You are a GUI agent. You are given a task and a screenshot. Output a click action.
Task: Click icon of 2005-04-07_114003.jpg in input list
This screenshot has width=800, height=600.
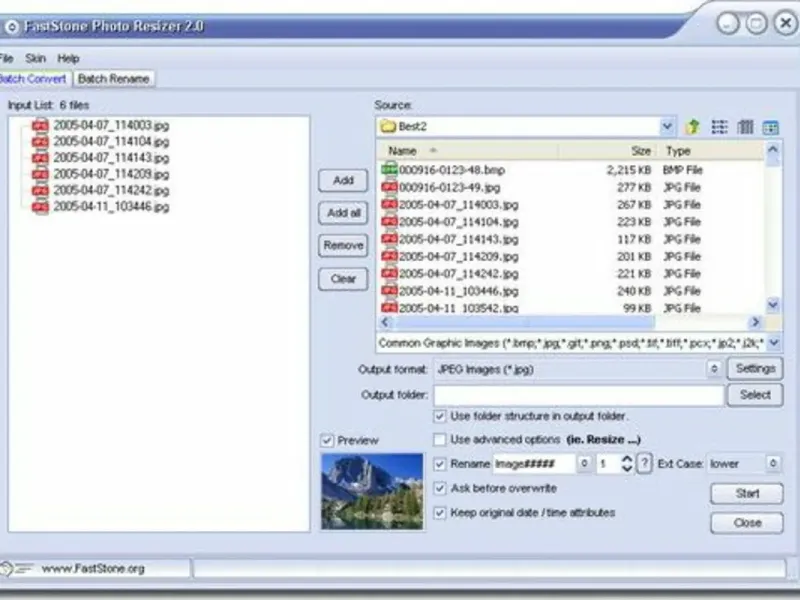(x=40, y=125)
